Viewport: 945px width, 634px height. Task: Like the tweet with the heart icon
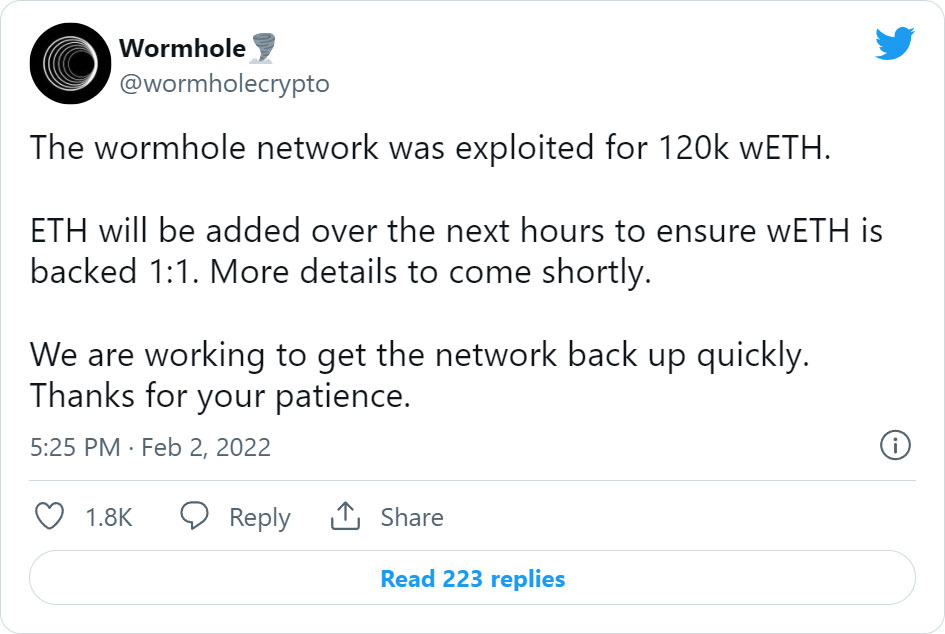pos(49,516)
